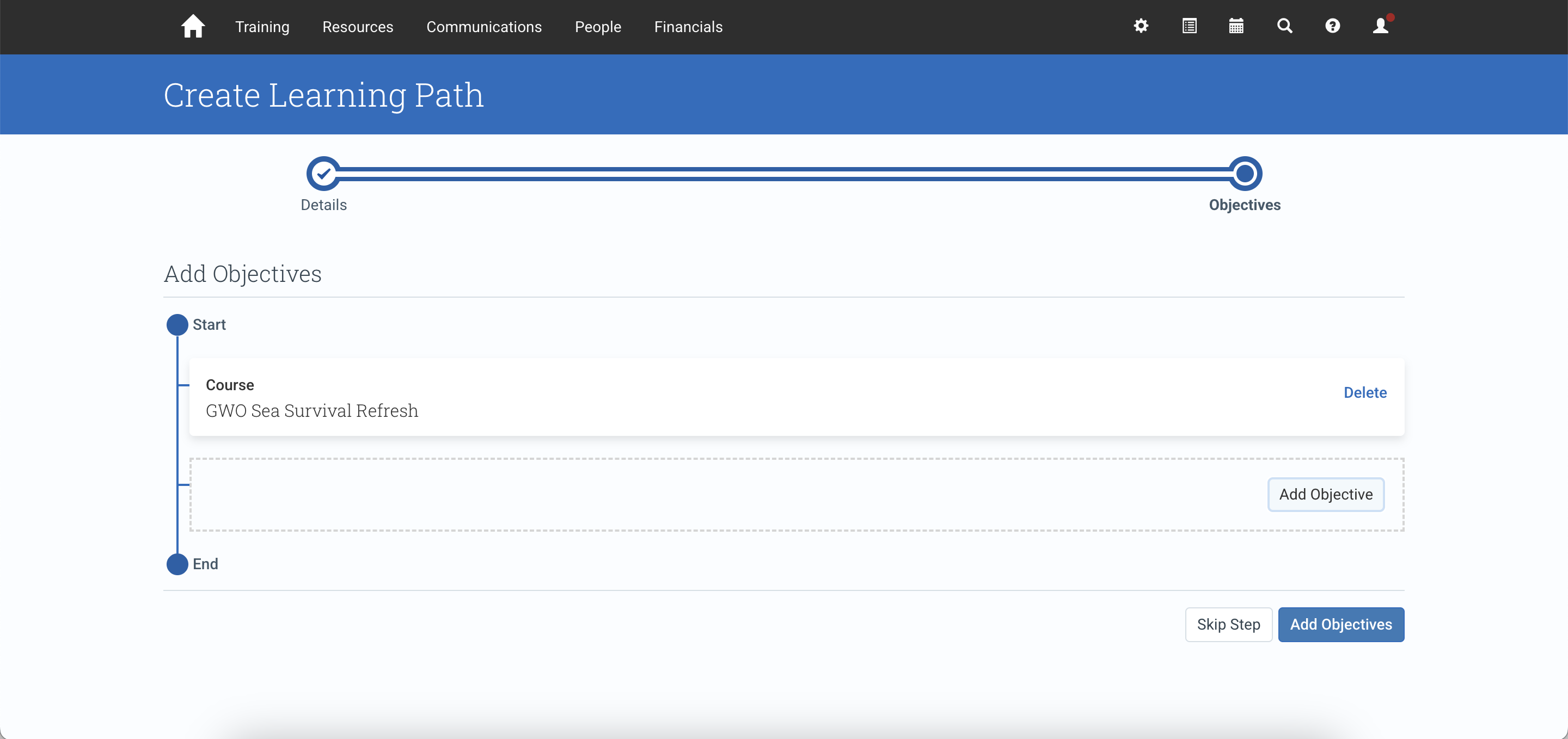Click the Course label in objective card

[229, 385]
